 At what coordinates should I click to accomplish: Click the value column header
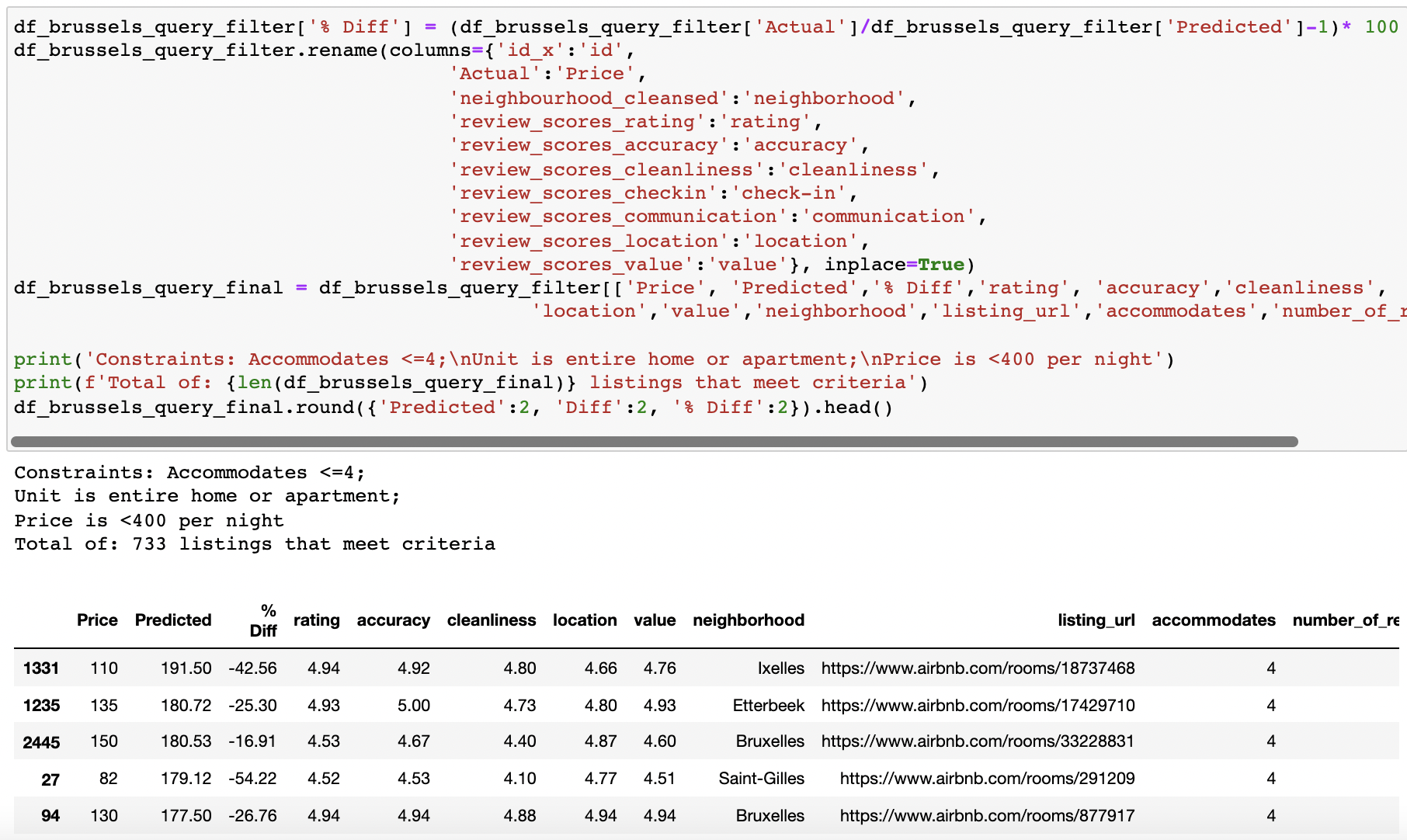pyautogui.click(x=655, y=620)
